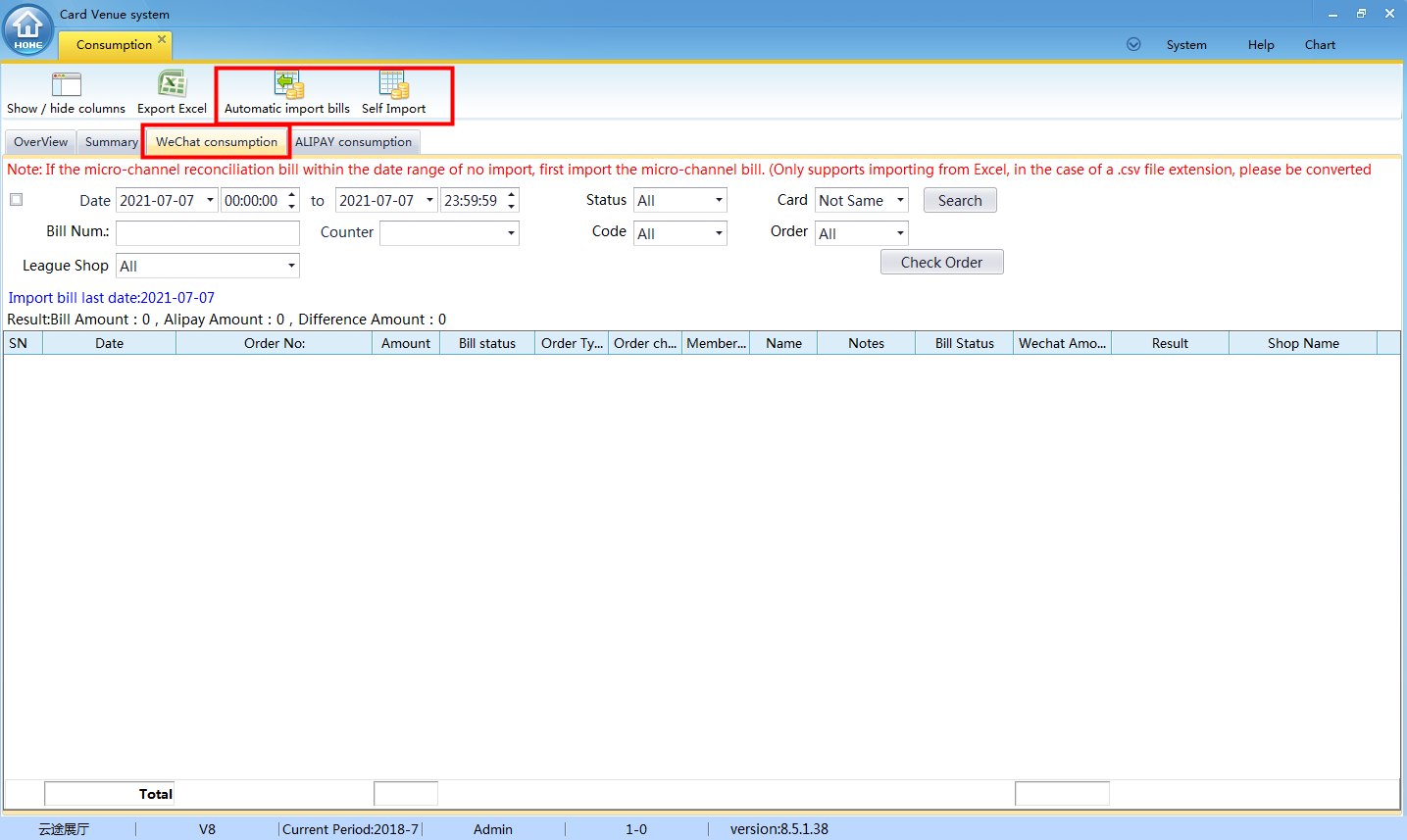Click the Check Order button
Image resolution: width=1407 pixels, height=840 pixels.
coord(941,262)
